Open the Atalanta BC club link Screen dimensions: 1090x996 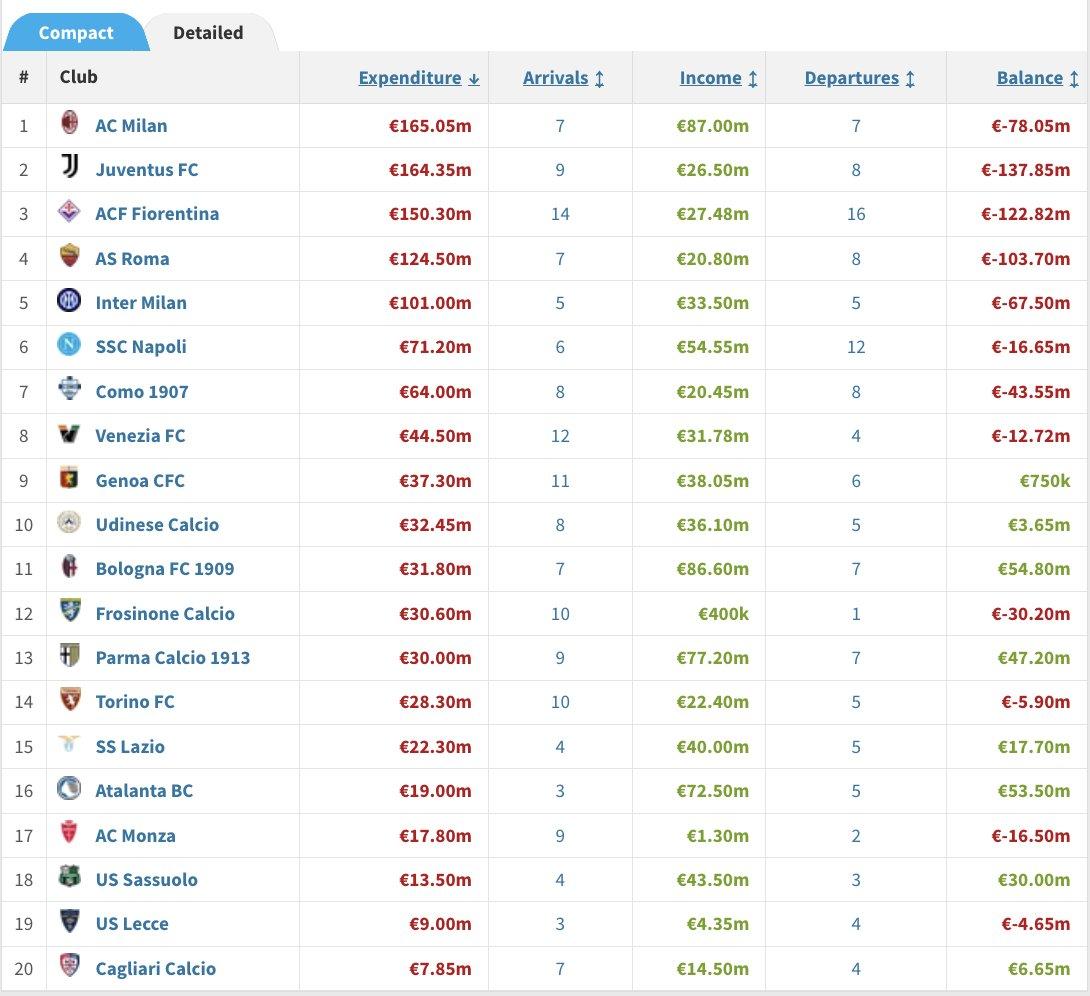144,791
